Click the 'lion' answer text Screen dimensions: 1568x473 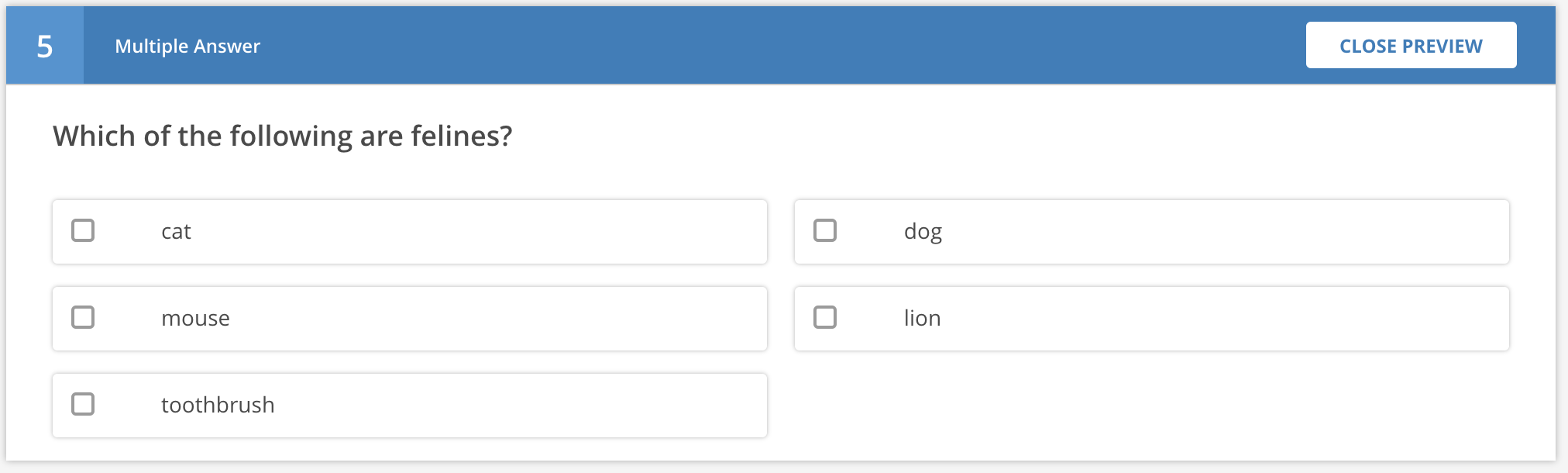pyautogui.click(x=922, y=319)
